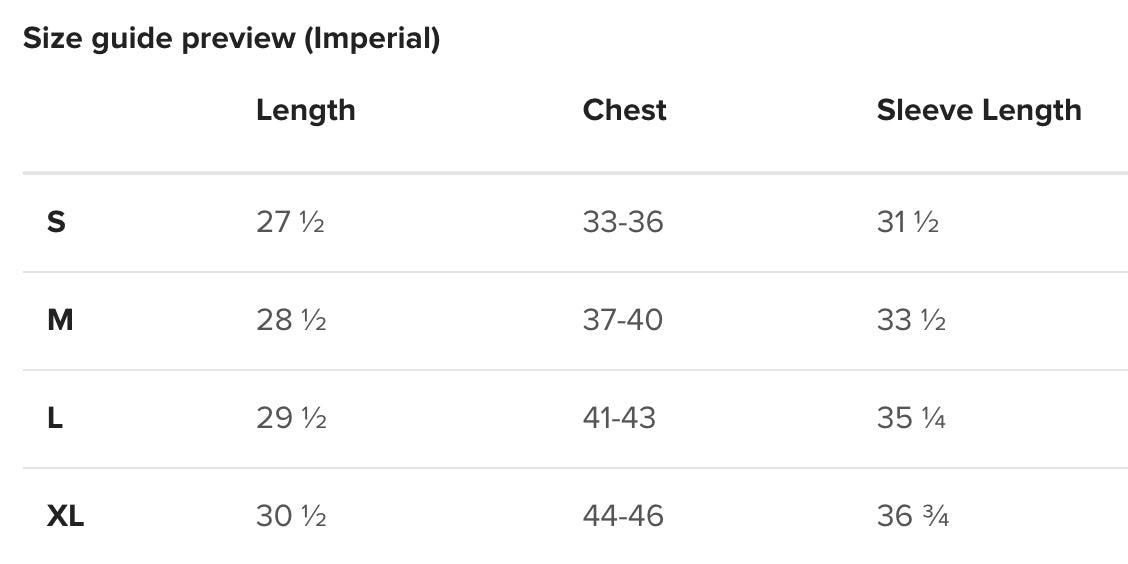This screenshot has width=1128, height=564.
Task: Click the 28 ½ length value
Action: pos(291,320)
